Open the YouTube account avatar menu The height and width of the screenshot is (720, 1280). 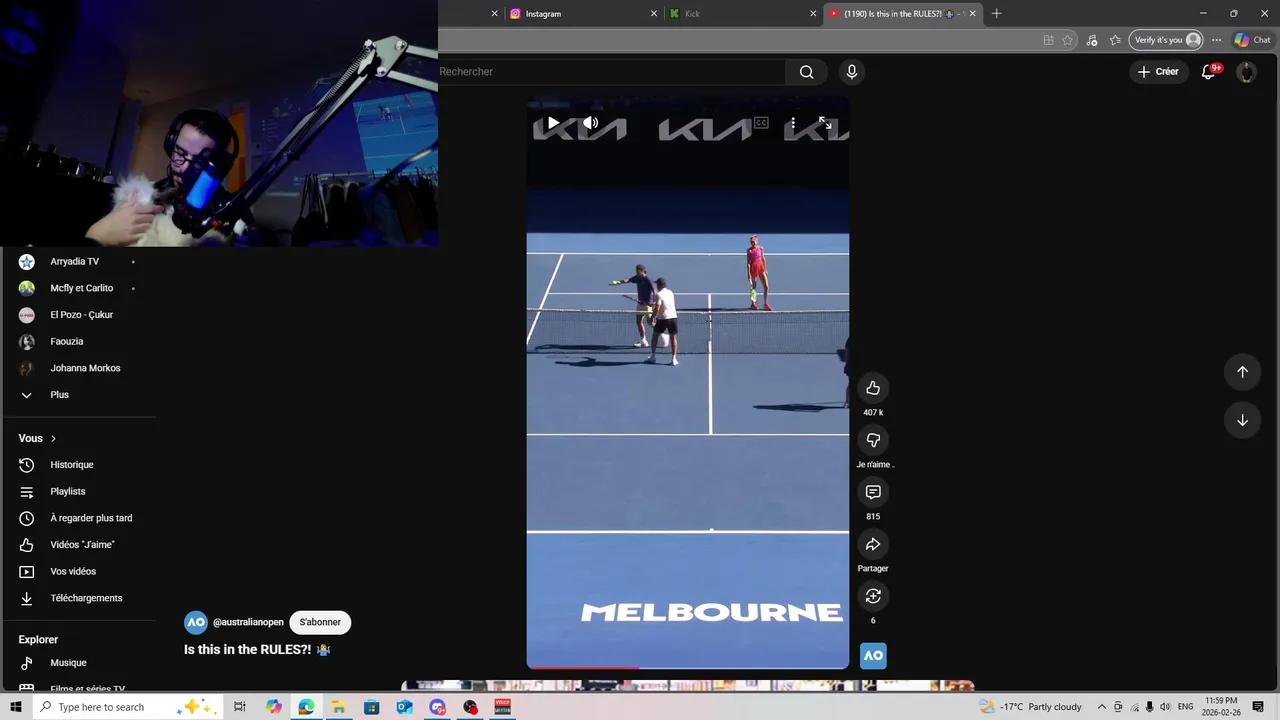1246,72
